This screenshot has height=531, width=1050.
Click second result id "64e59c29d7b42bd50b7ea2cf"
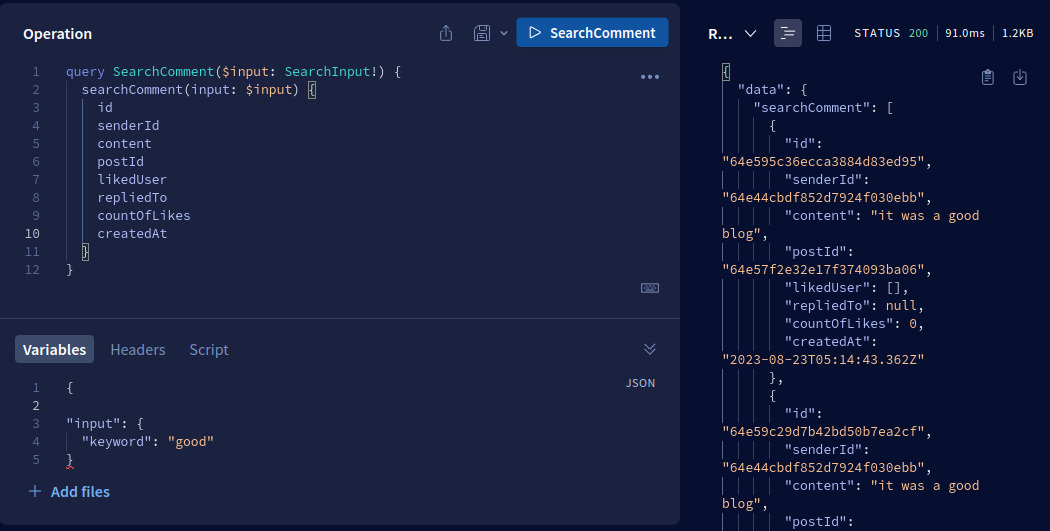point(823,432)
